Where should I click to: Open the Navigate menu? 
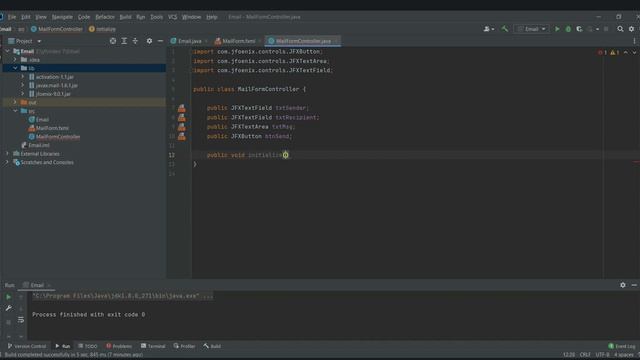(x=62, y=17)
